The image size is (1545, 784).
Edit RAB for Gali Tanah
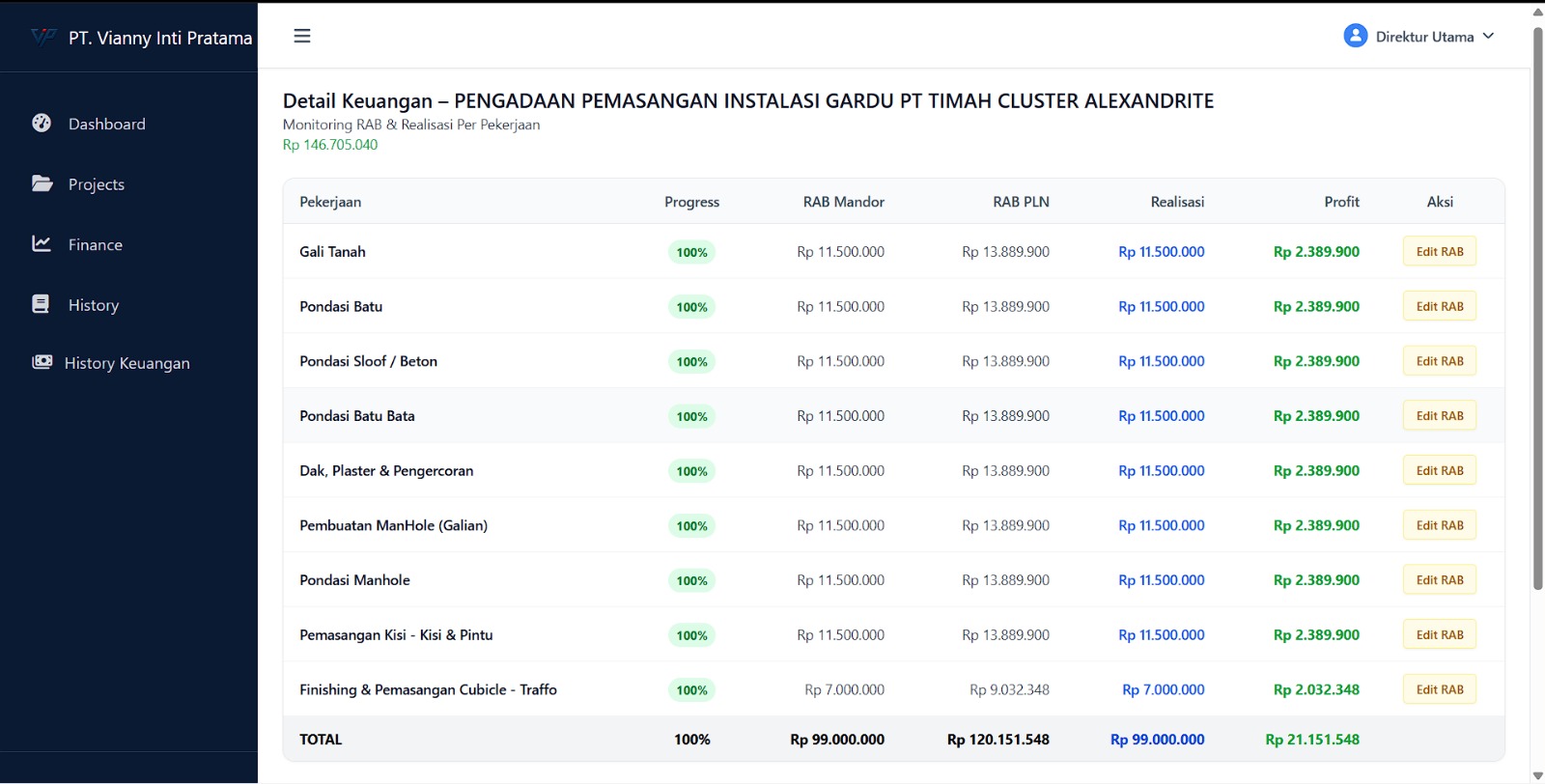pyautogui.click(x=1439, y=252)
